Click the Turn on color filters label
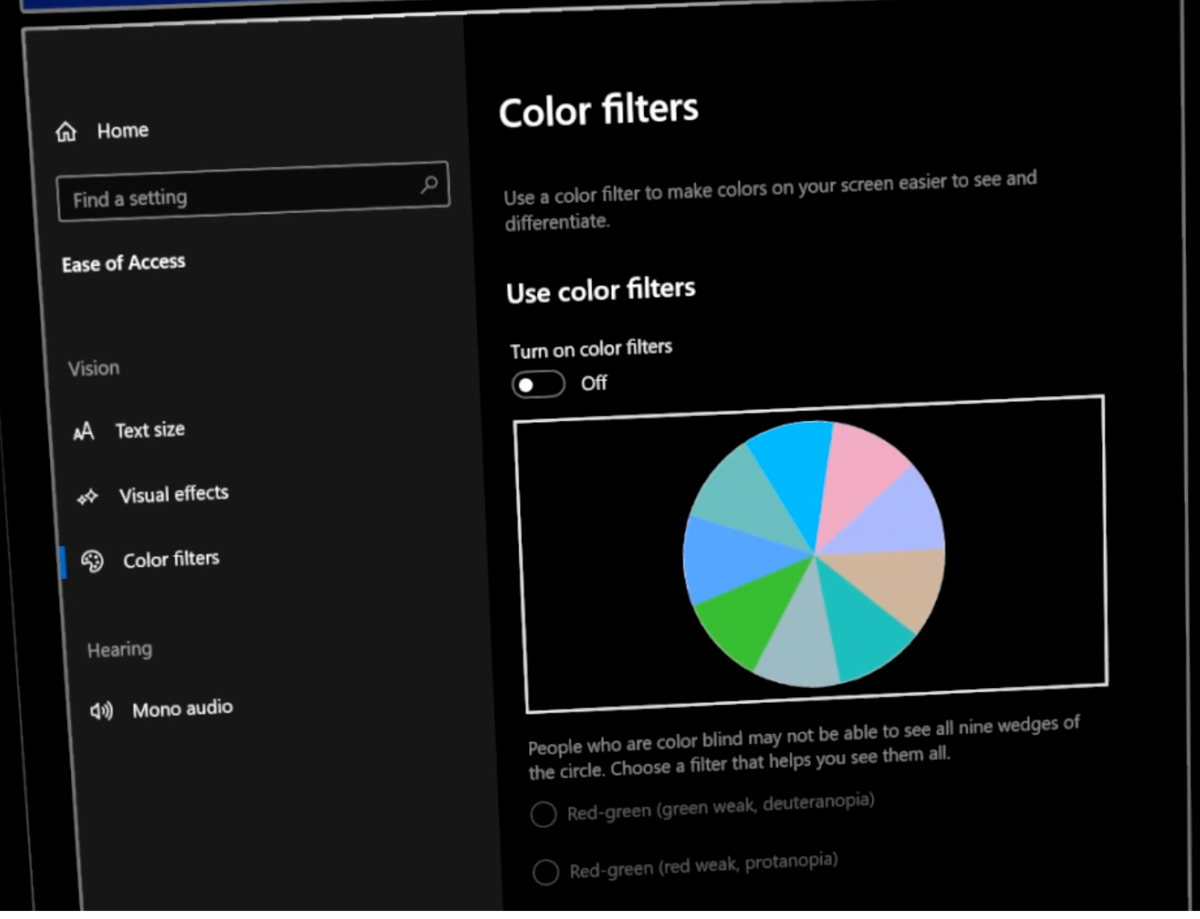 pyautogui.click(x=591, y=349)
